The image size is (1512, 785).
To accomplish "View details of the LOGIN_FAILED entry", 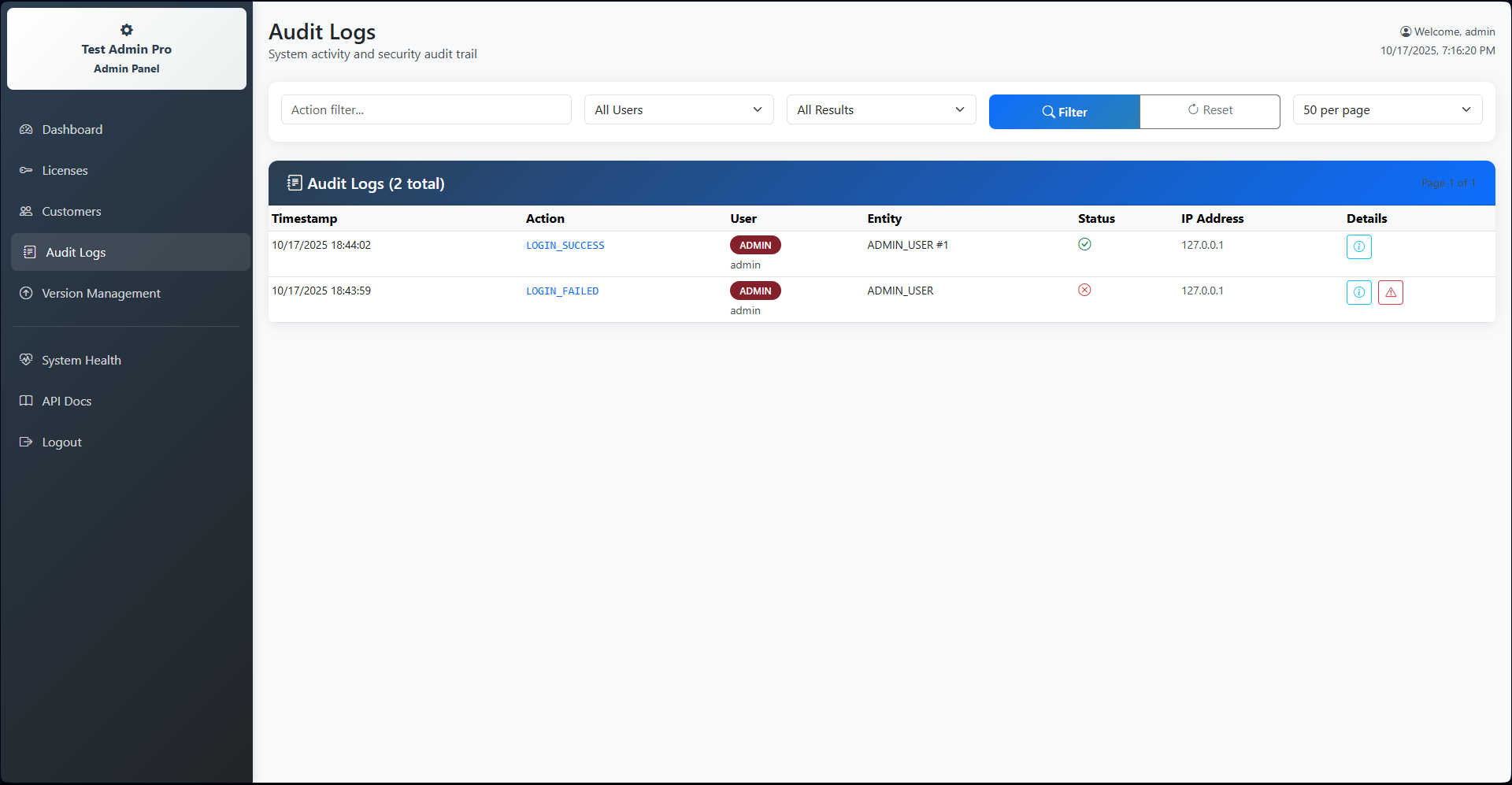I will point(1358,293).
